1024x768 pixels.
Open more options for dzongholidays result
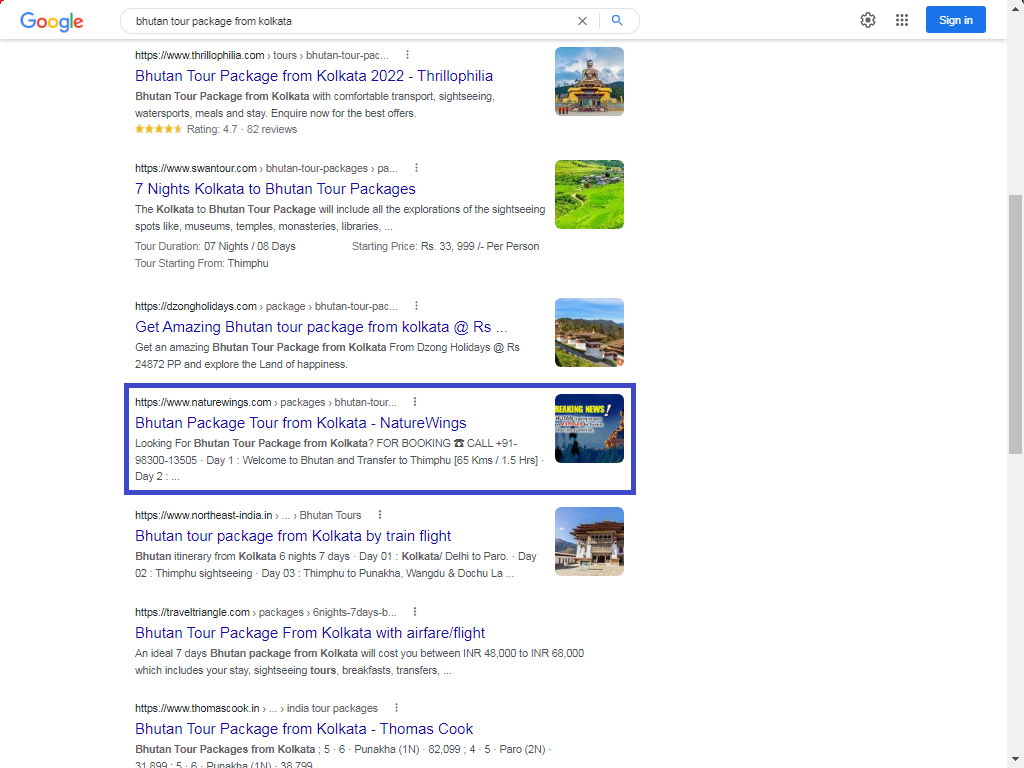pos(417,306)
